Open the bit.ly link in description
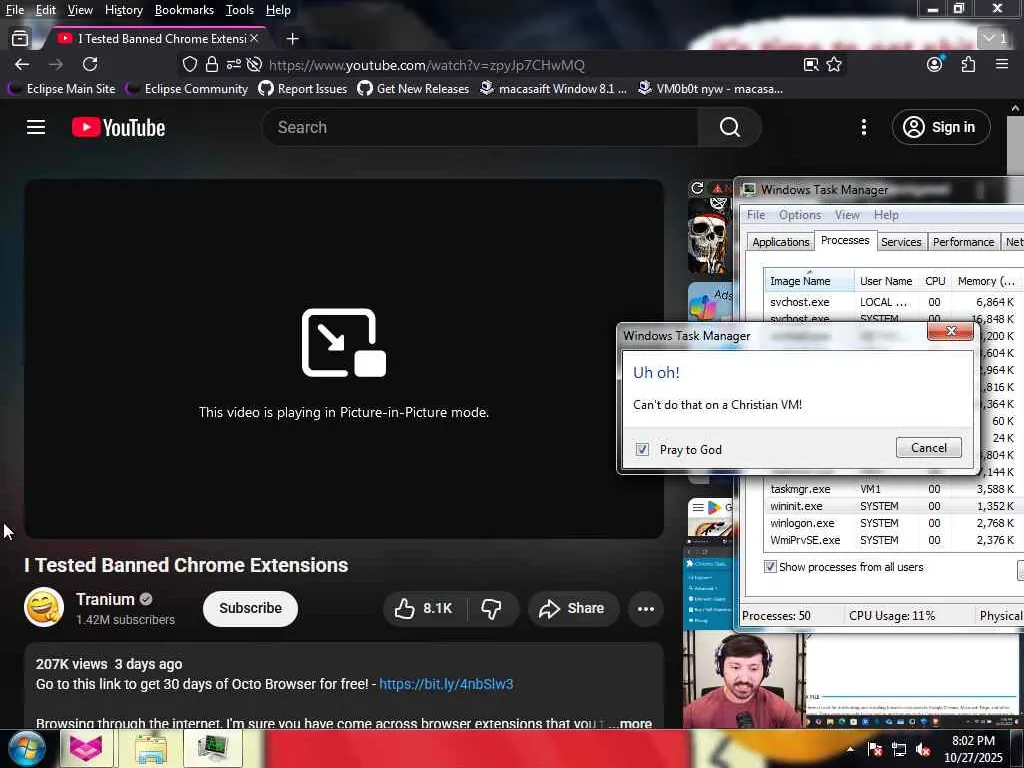The image size is (1024, 768). [x=446, y=684]
